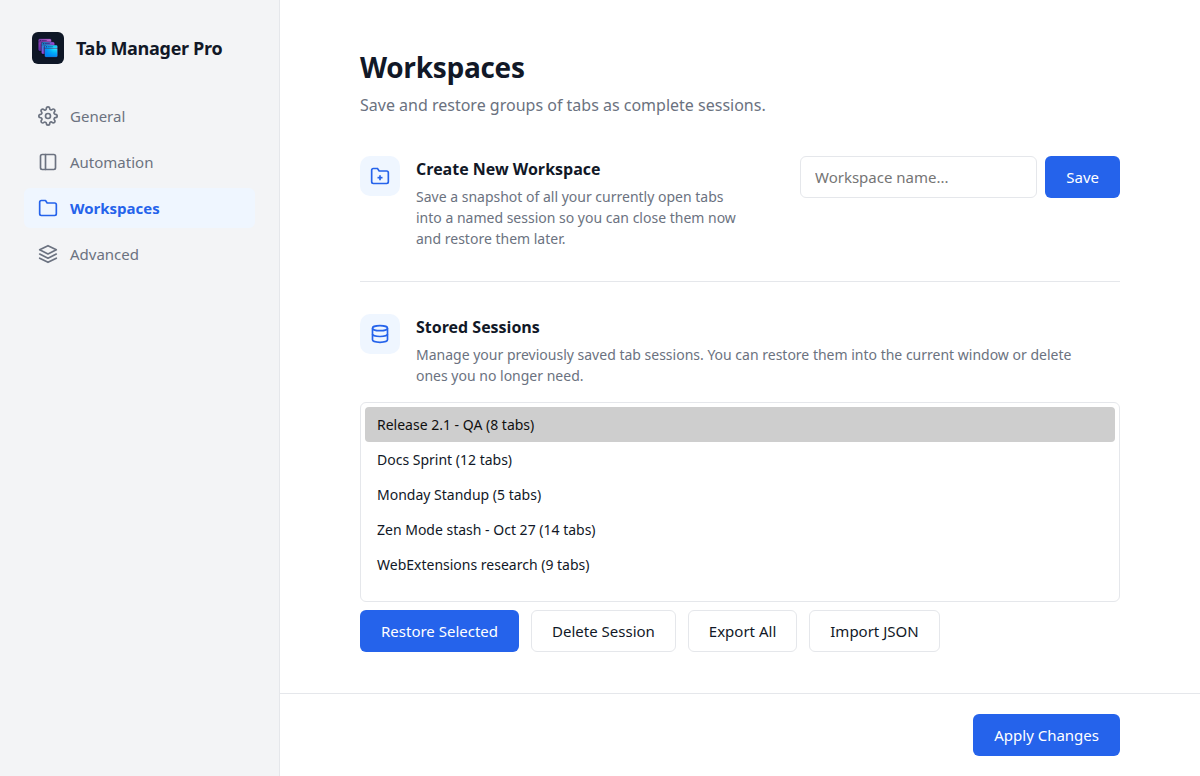Click the Workspaces folder icon in sidebar
The width and height of the screenshot is (1200, 776).
[48, 208]
